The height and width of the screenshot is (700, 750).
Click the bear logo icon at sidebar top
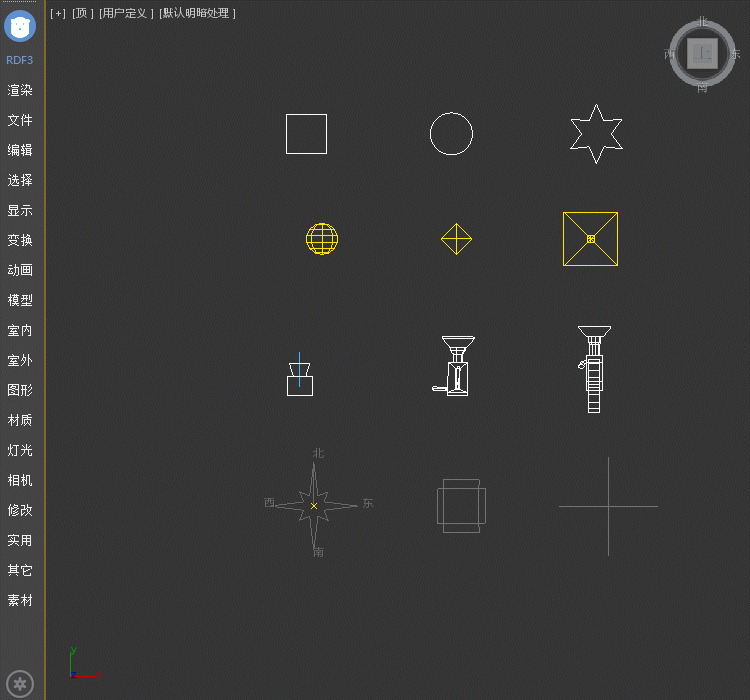(x=20, y=26)
